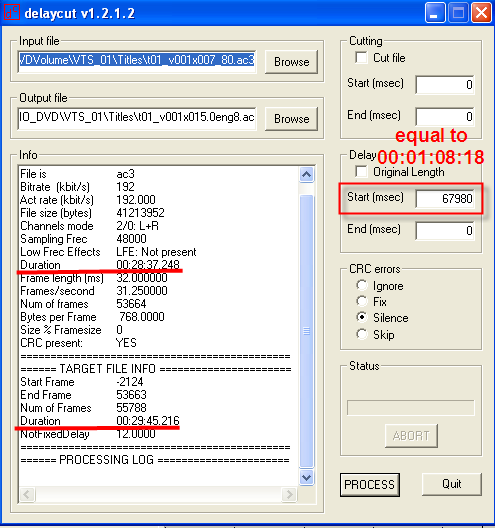Maximize the delaycut window

coord(457,13)
